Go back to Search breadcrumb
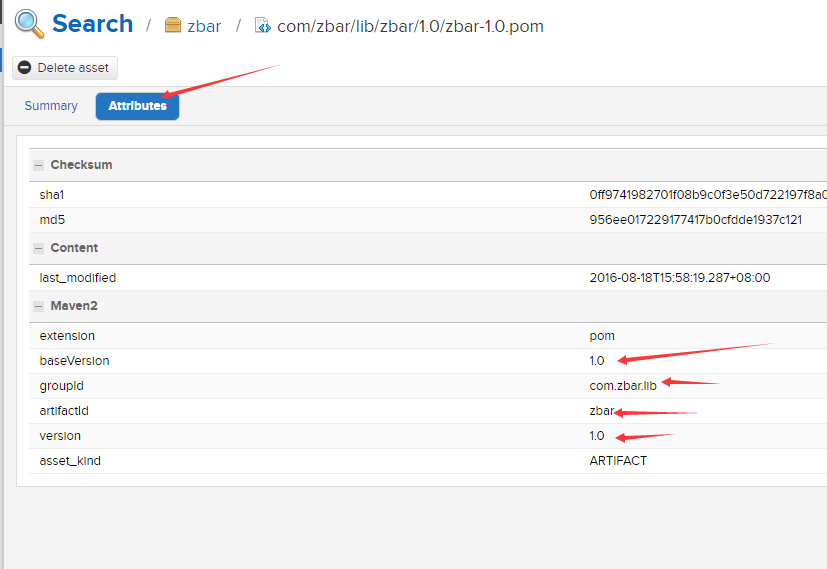Viewport: 827px width, 569px height. click(92, 24)
